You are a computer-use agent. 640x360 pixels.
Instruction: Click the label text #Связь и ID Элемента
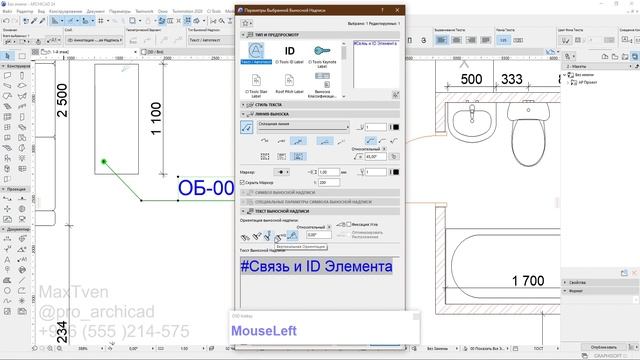point(316,266)
